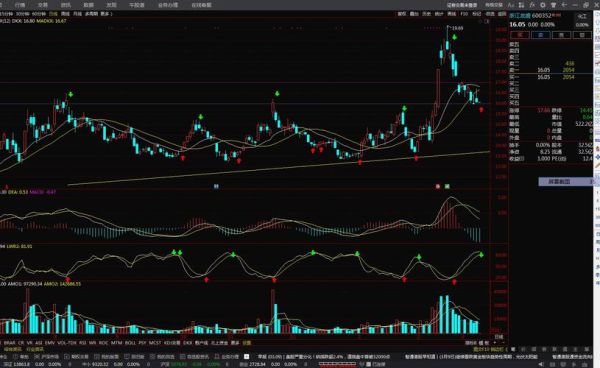Select the 月线 monthly period tab

click(x=77, y=14)
